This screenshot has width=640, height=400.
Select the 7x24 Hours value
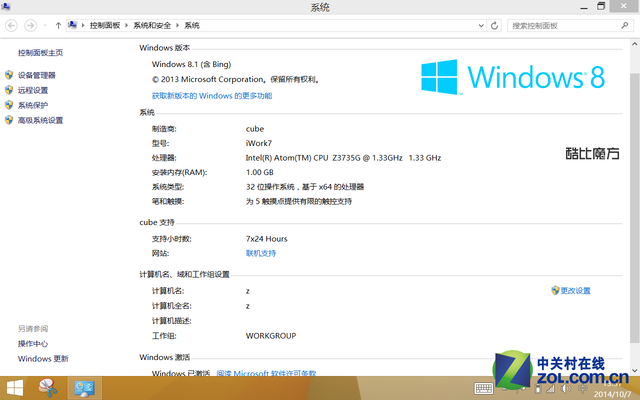click(x=267, y=239)
